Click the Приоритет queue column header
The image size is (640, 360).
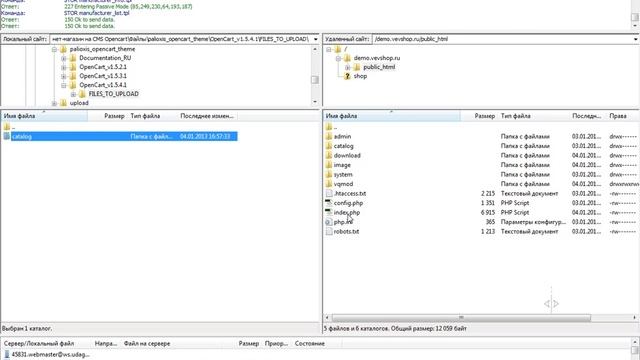point(276,344)
